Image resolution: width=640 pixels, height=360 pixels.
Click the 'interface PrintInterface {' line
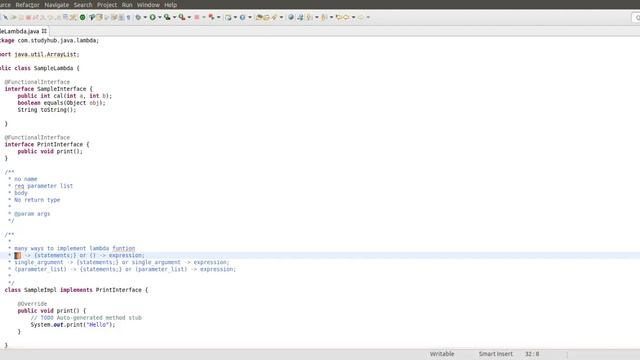pyautogui.click(x=47, y=144)
